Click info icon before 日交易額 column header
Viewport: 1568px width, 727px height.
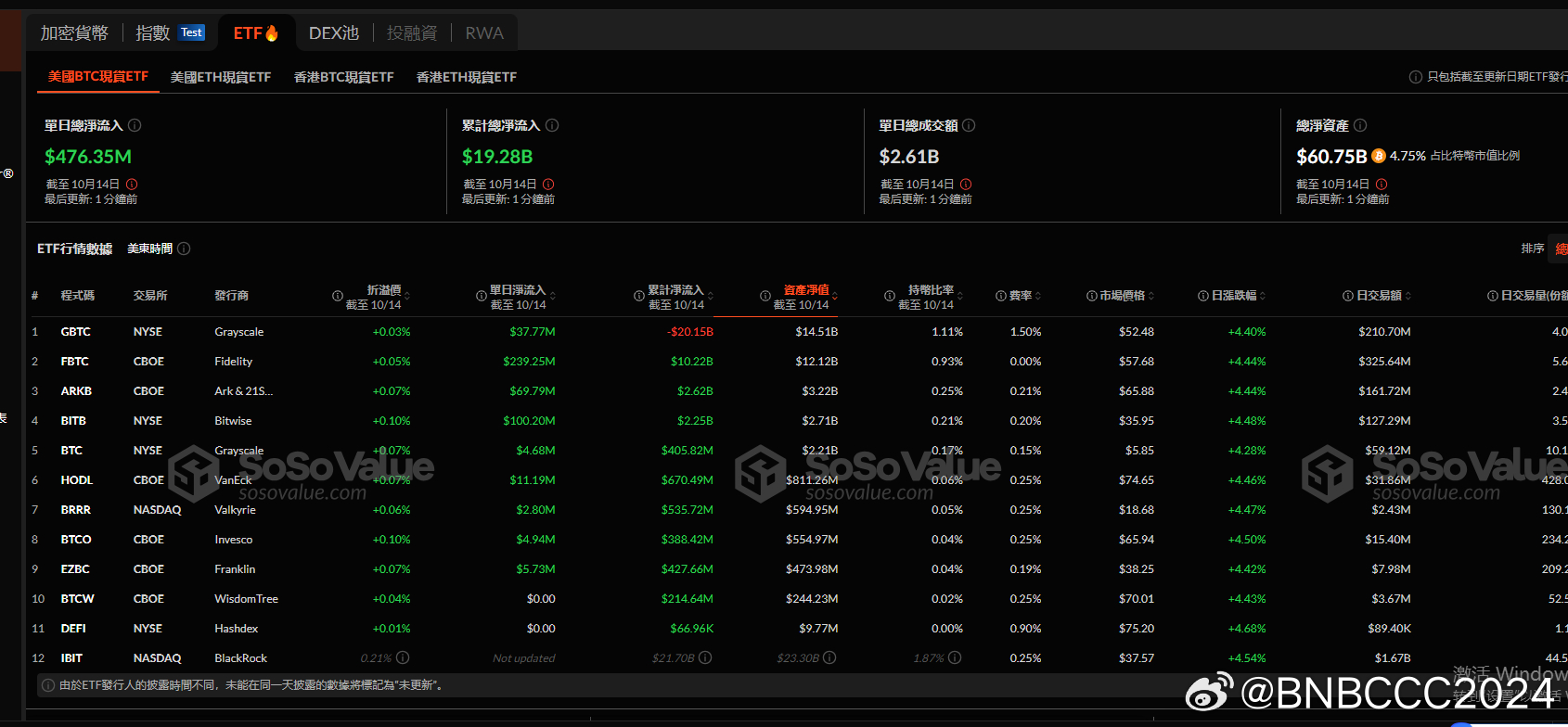1348,296
